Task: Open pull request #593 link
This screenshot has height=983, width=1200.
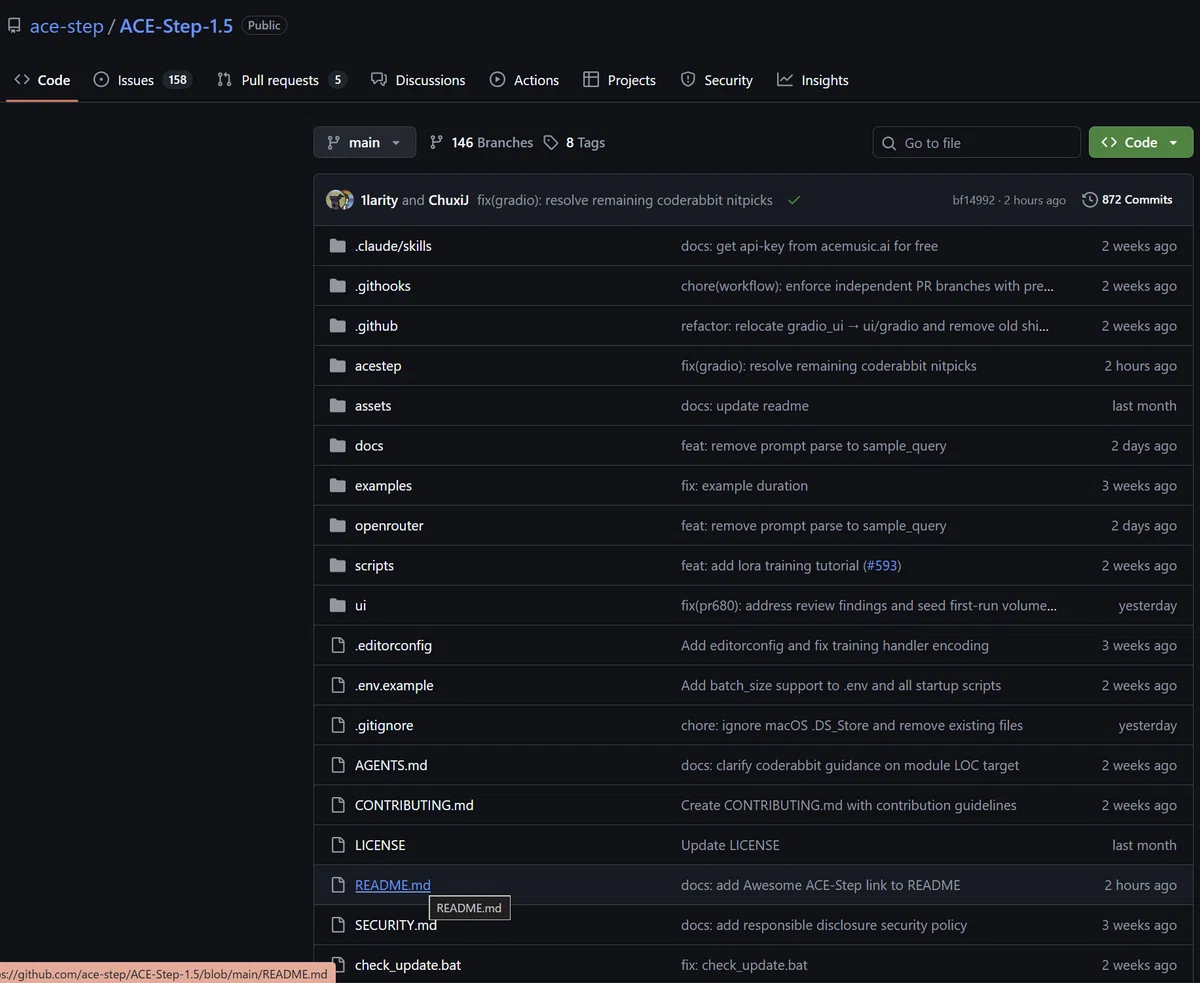Action: 881,566
